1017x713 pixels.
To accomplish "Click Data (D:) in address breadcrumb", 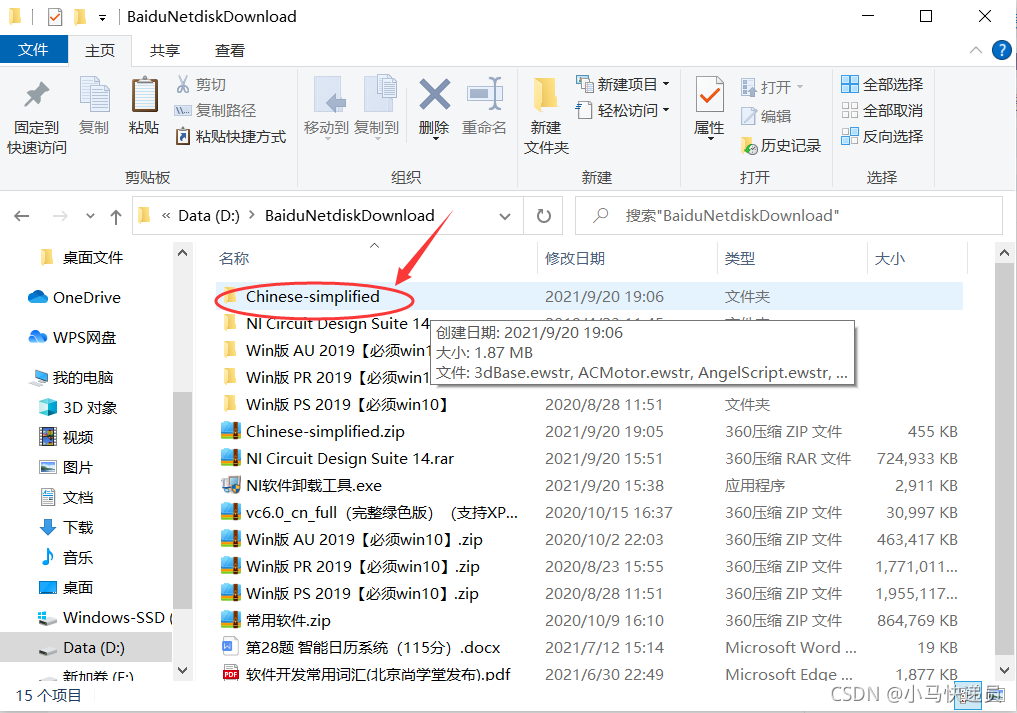I will coord(209,215).
